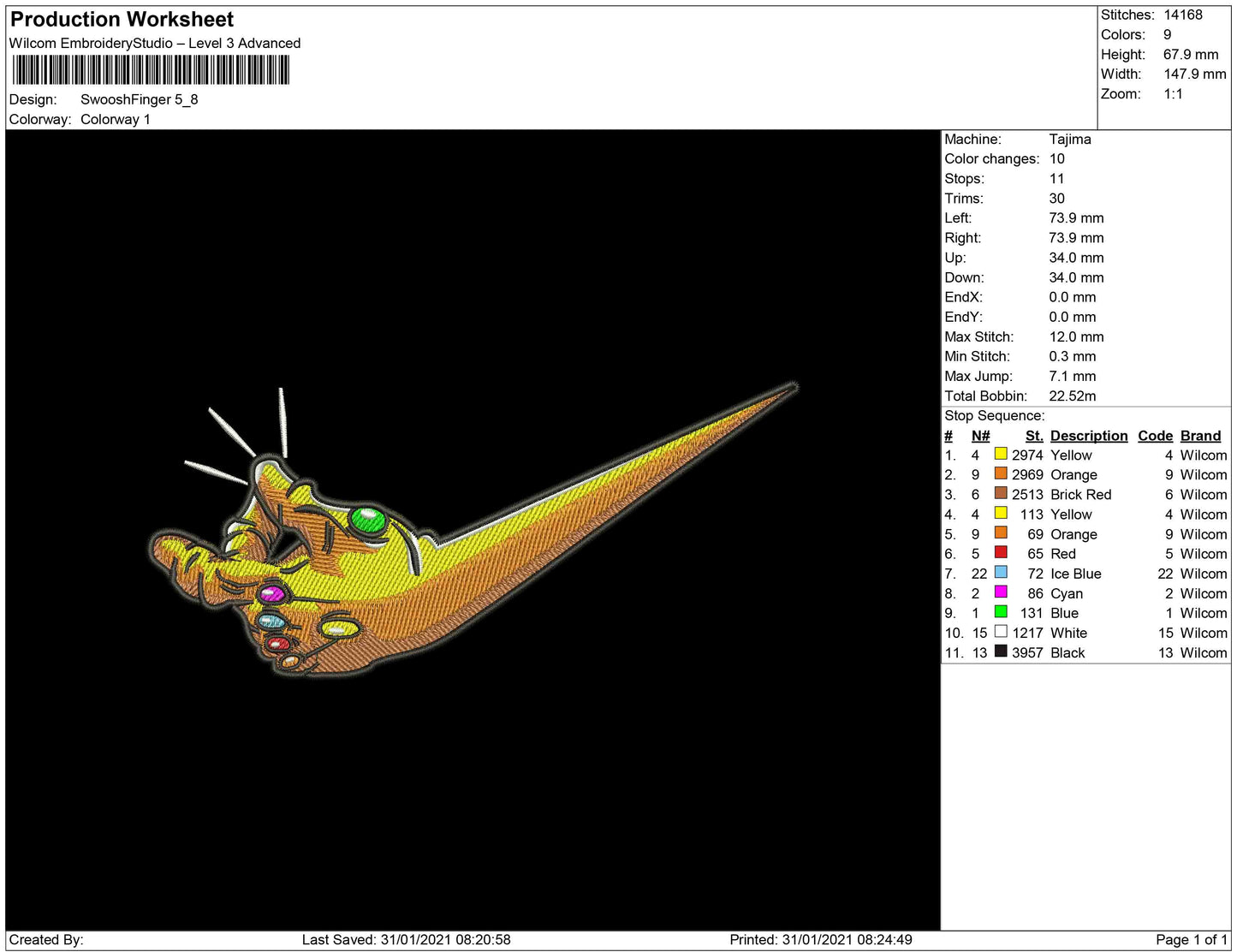Screen dimensions: 1237x952
Task: Pick the red swatch in stop row 6
Action: point(1000,552)
